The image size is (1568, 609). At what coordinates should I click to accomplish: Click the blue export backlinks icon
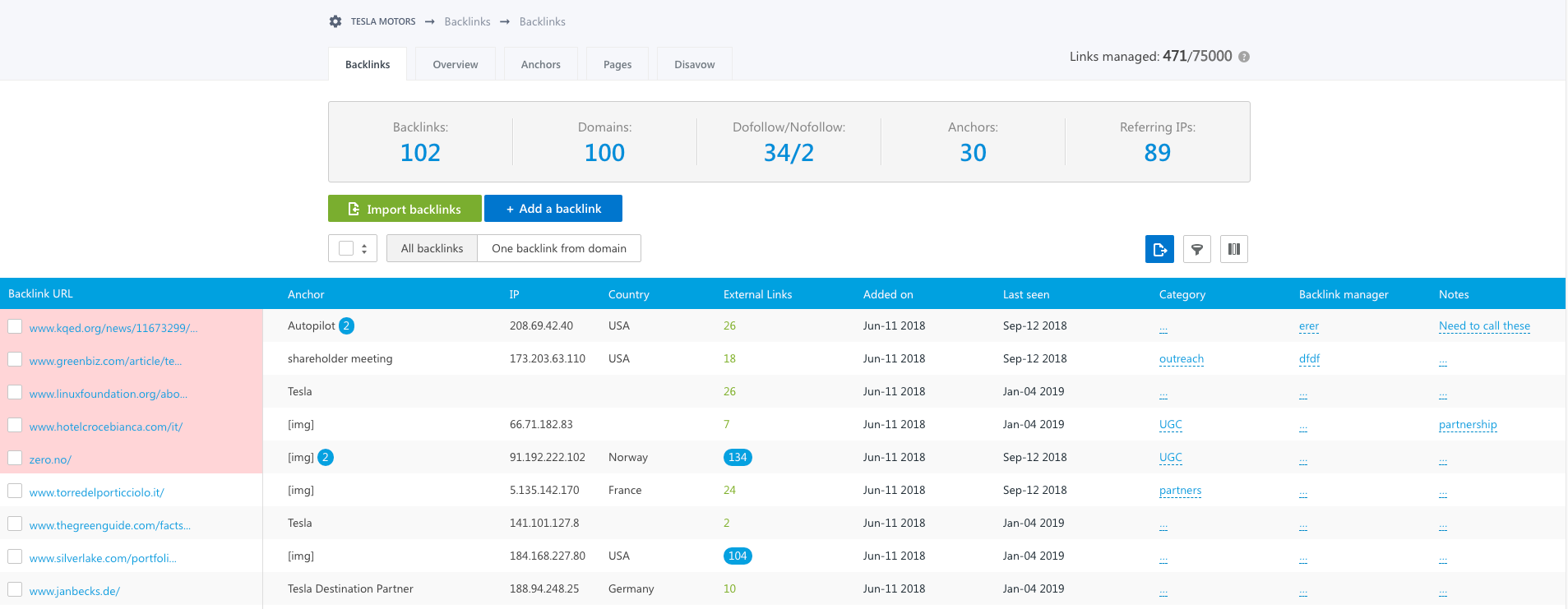click(x=1159, y=249)
